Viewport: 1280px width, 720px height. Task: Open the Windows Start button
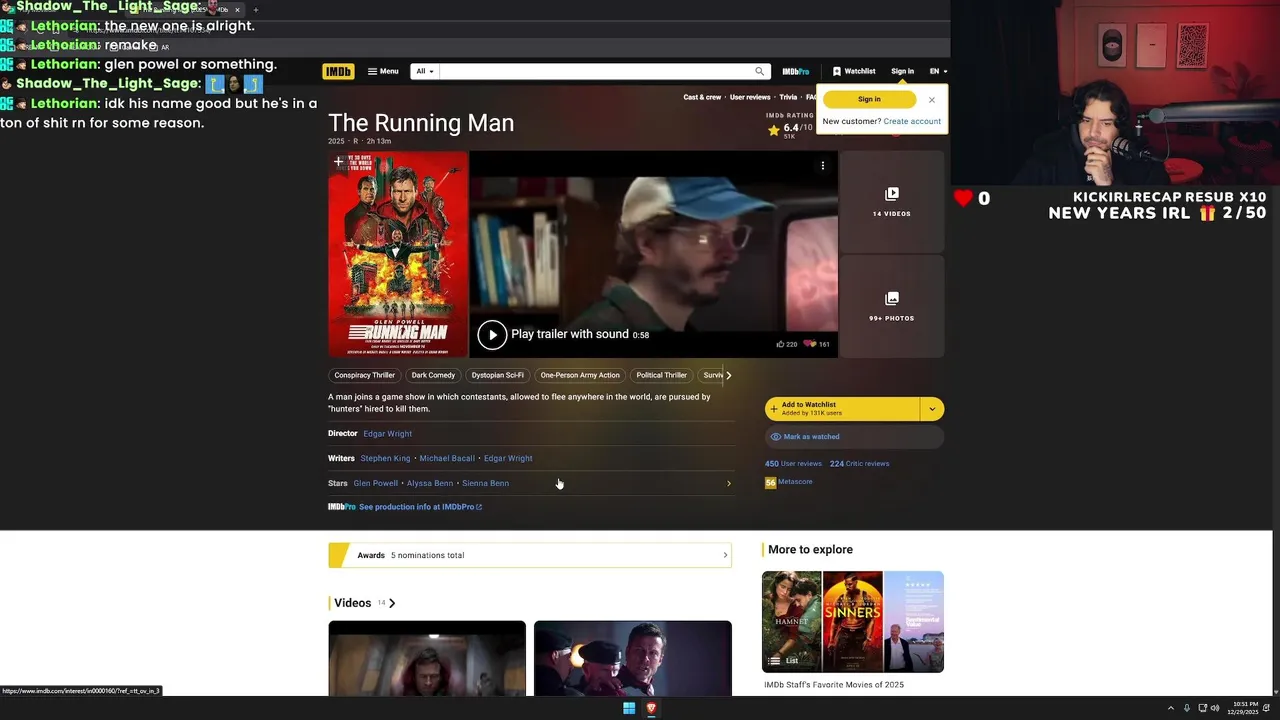click(x=629, y=708)
